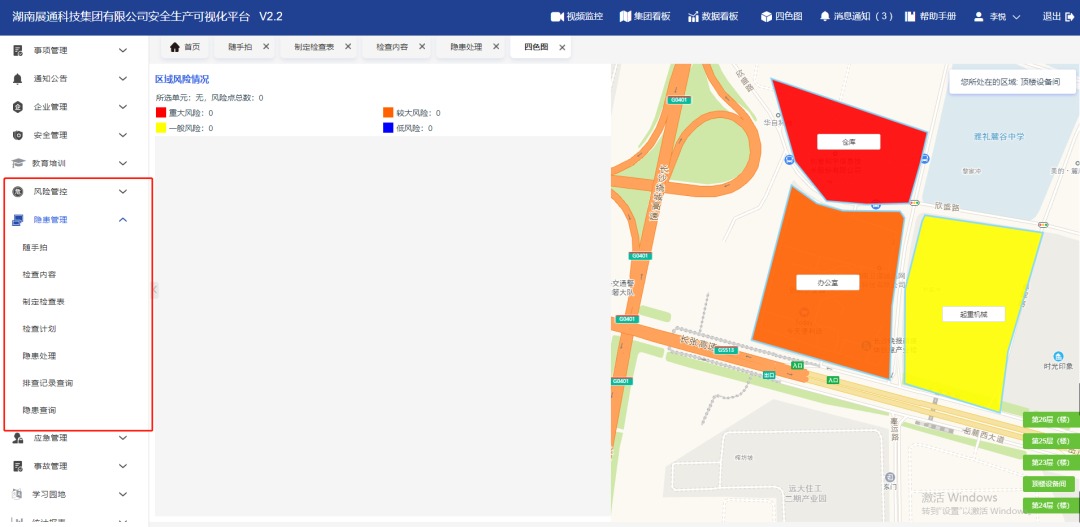Open the 李悦 user dropdown arrow
Screen dimensions: 1080x527
click(1016, 17)
